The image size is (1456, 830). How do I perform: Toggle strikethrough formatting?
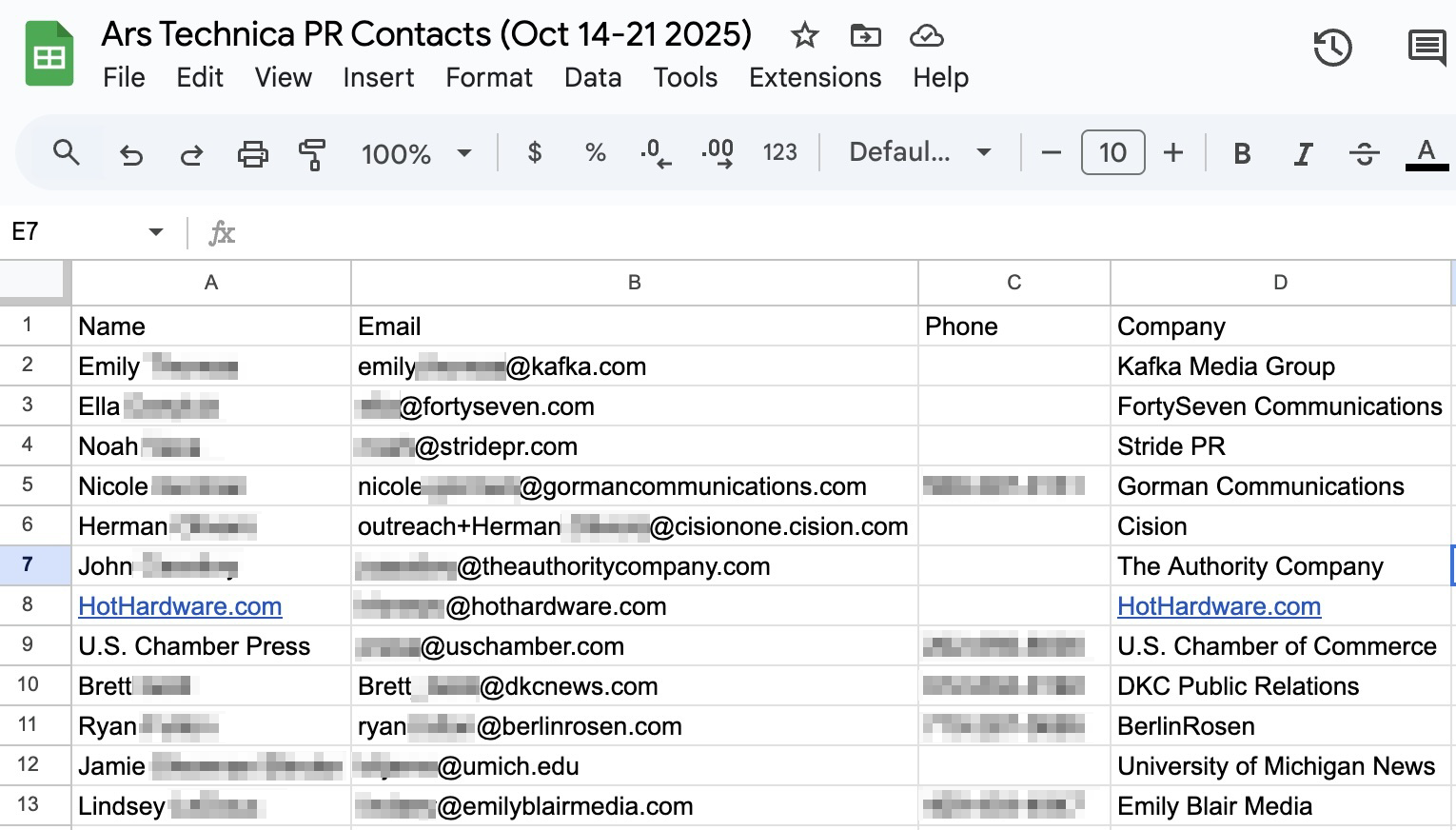[1364, 153]
